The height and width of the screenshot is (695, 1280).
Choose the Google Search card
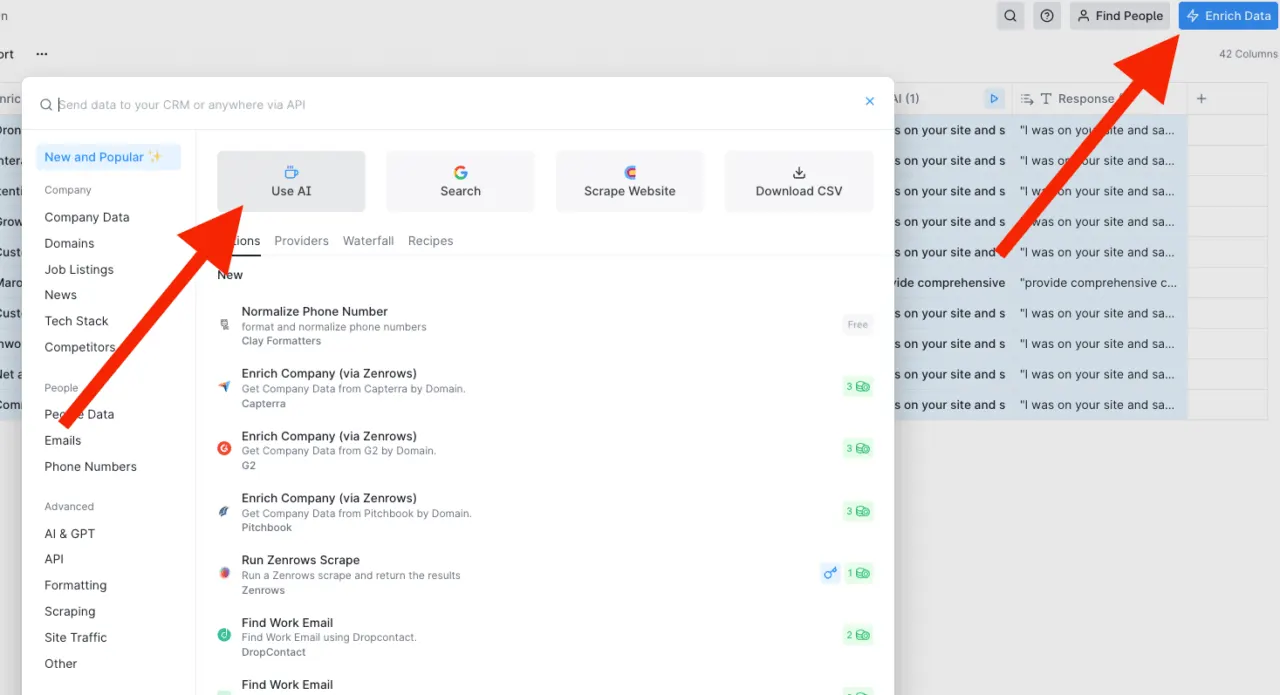461,181
